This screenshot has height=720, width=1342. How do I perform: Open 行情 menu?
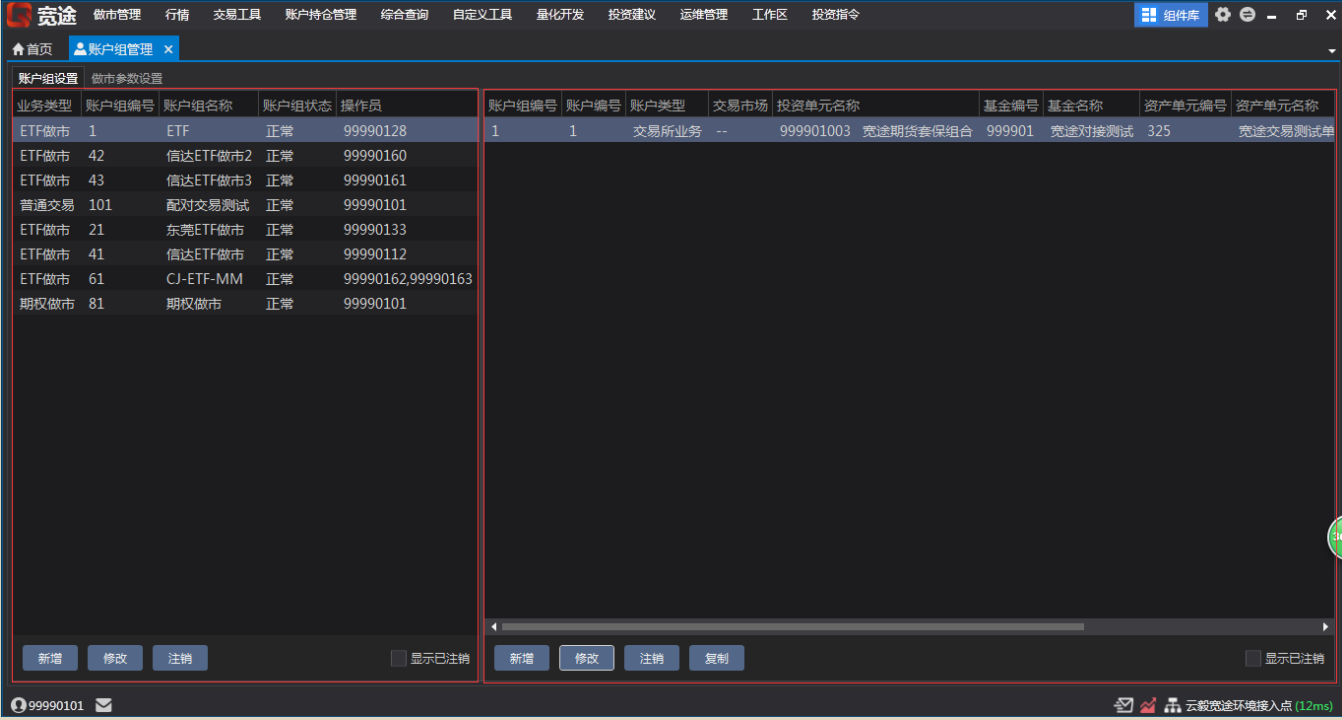click(177, 15)
